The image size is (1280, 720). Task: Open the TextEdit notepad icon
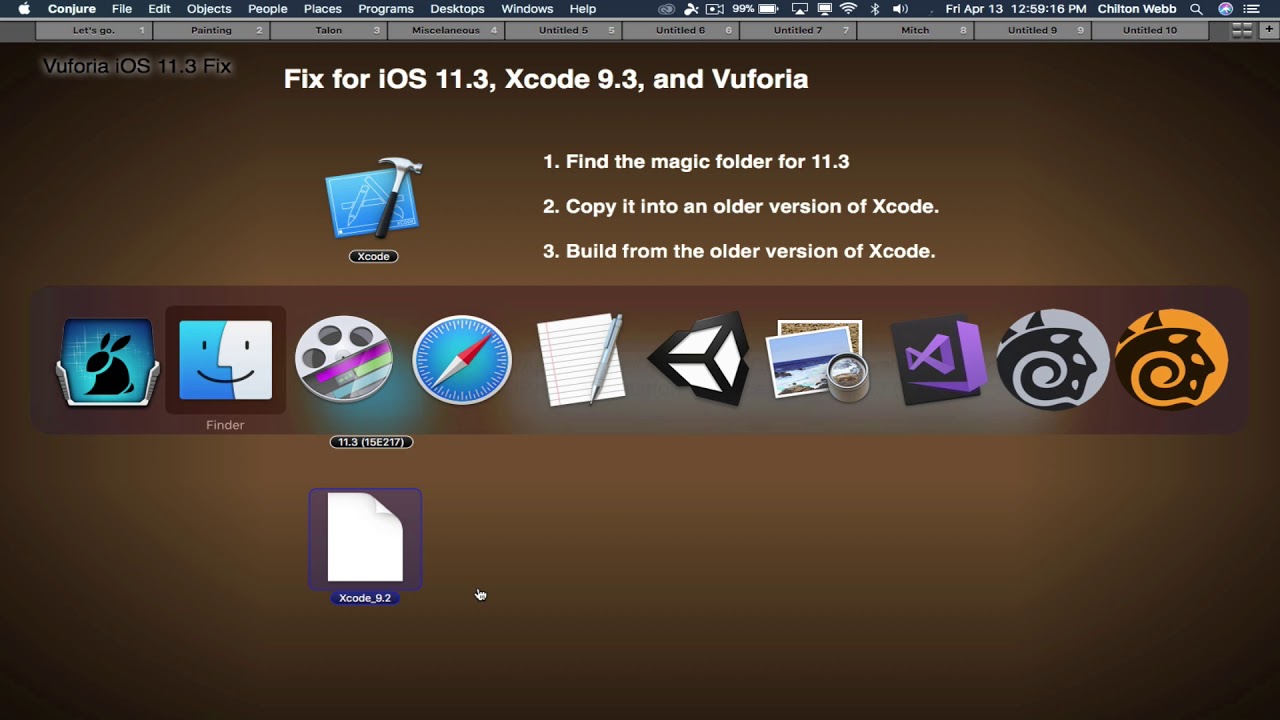[x=581, y=360]
